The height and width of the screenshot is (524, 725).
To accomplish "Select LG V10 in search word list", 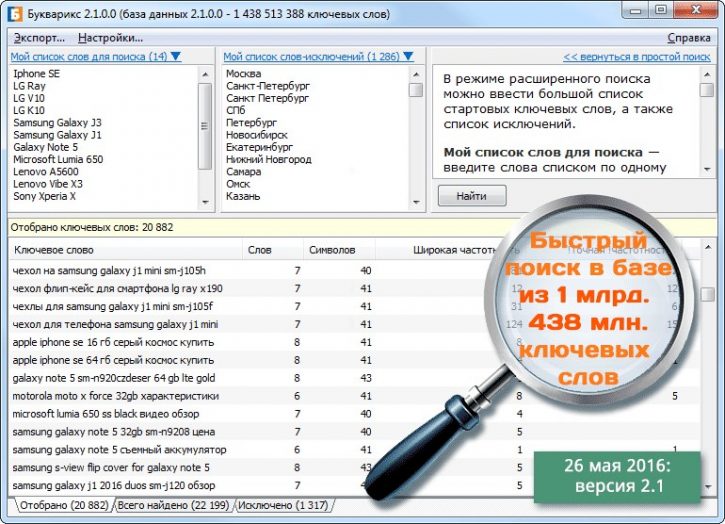I will pos(29,98).
